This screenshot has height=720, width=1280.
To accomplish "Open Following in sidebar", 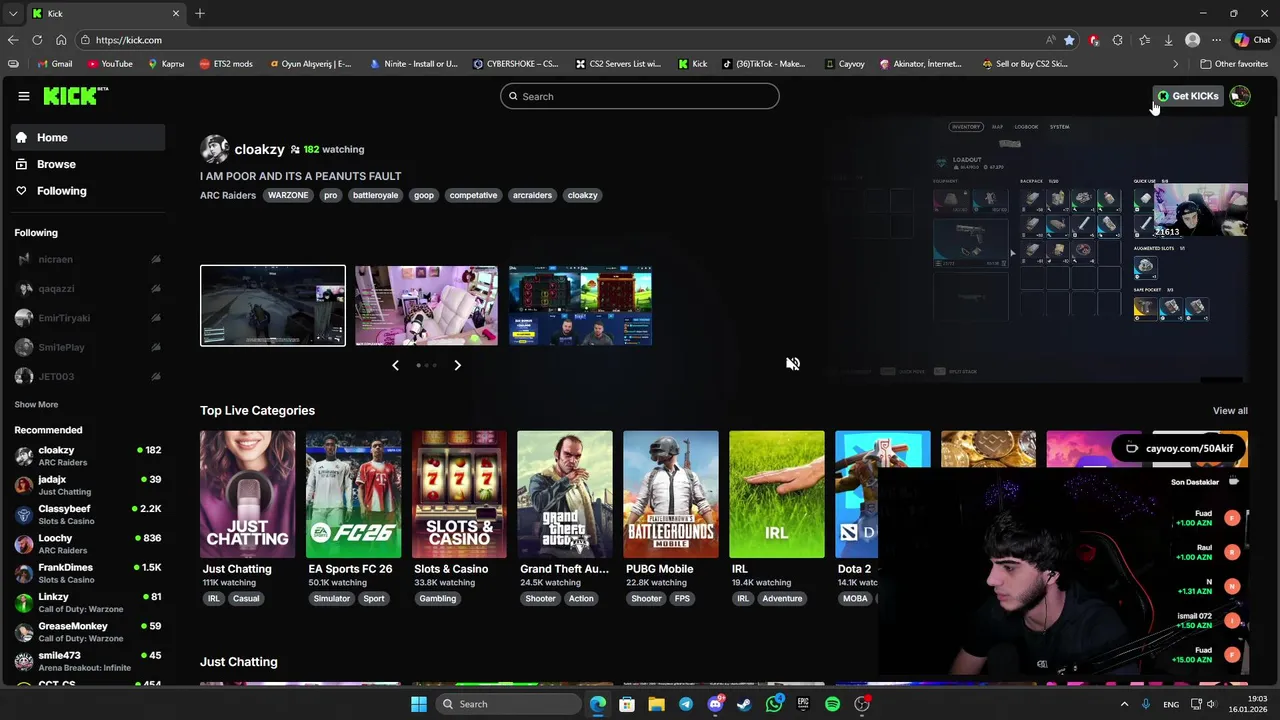I will tap(88, 191).
